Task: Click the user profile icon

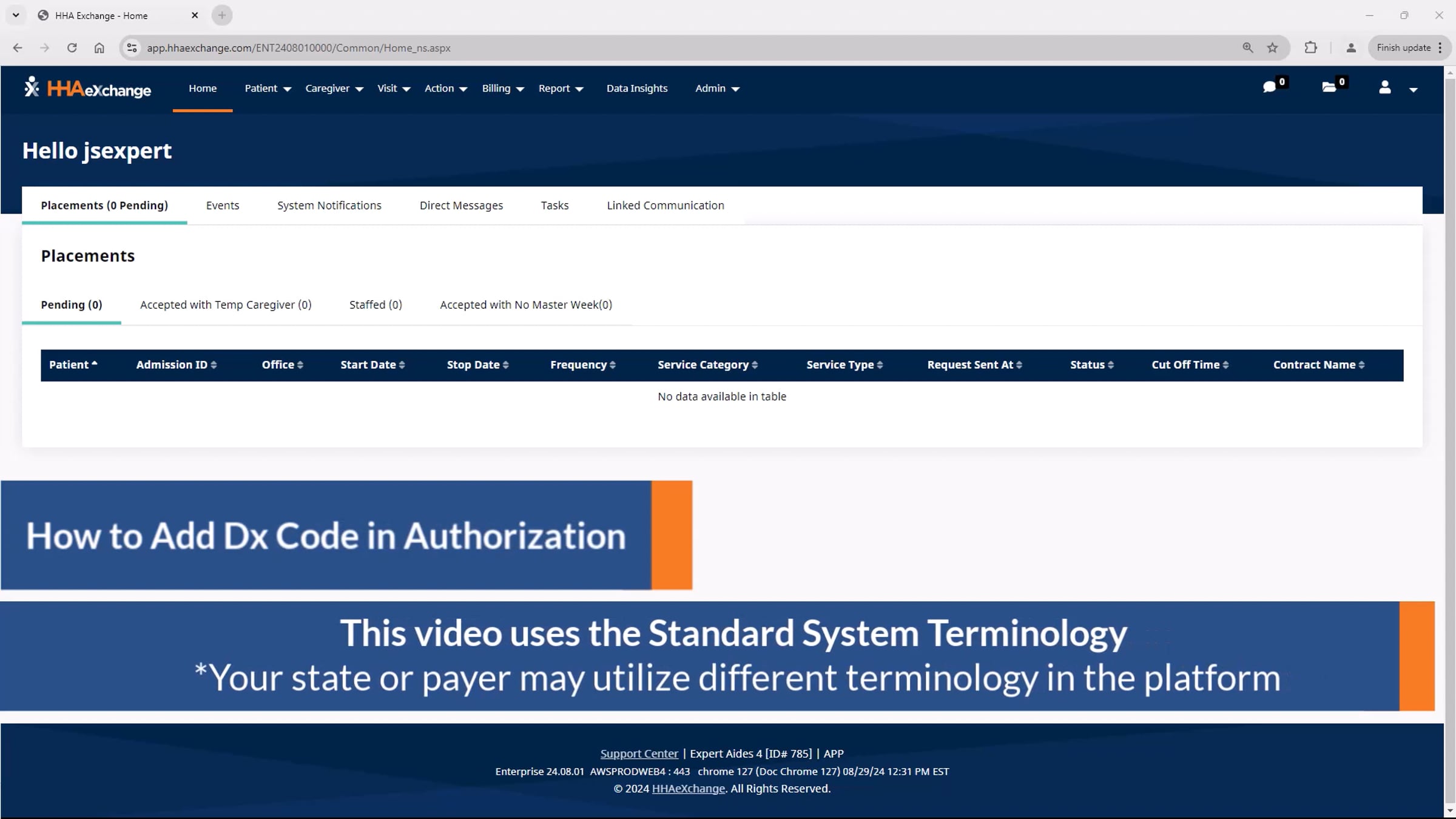Action: click(x=1384, y=87)
